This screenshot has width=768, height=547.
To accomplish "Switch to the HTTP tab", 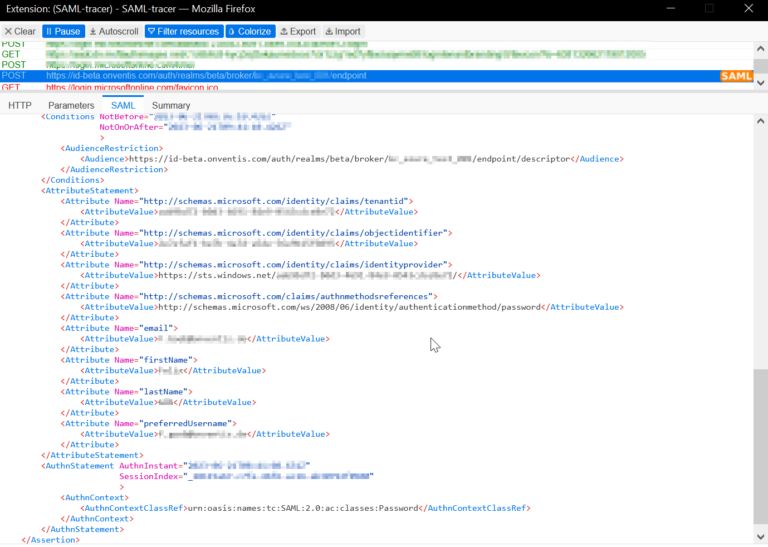I will pyautogui.click(x=19, y=105).
